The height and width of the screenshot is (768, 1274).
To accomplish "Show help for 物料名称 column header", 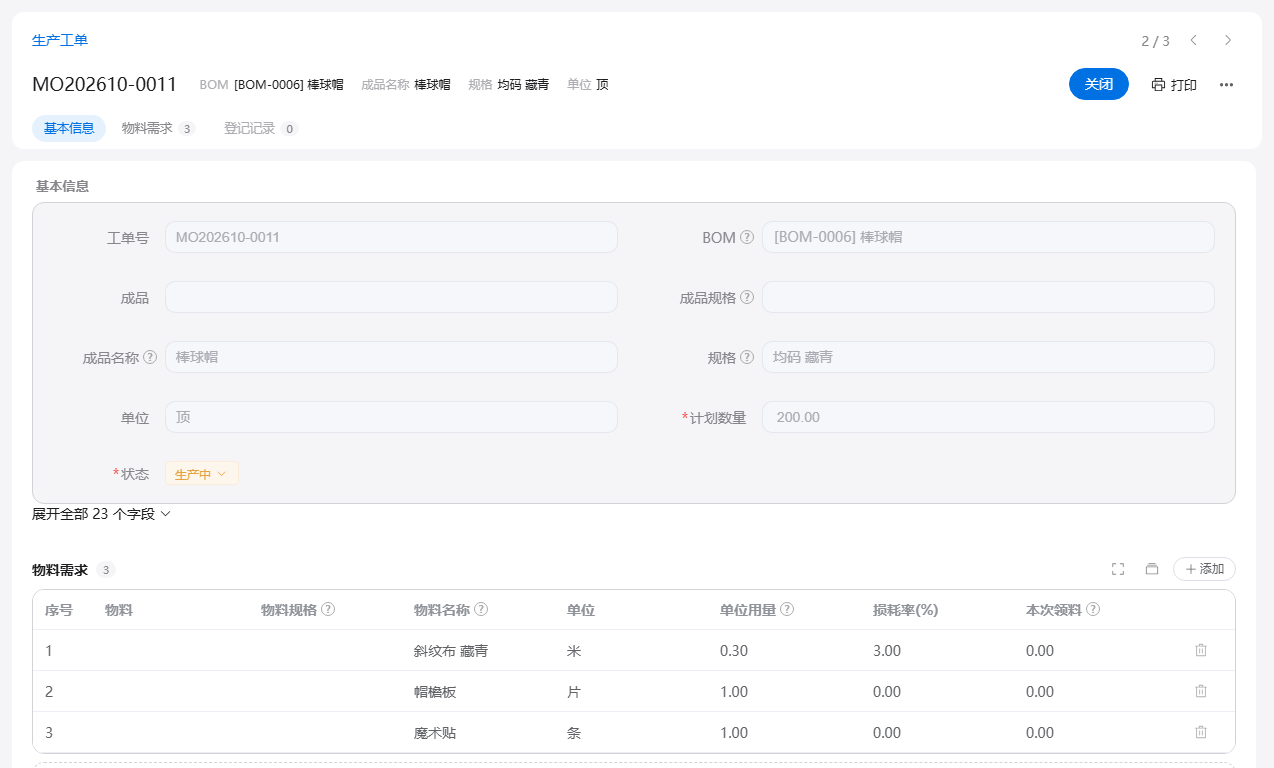I will click(x=481, y=609).
